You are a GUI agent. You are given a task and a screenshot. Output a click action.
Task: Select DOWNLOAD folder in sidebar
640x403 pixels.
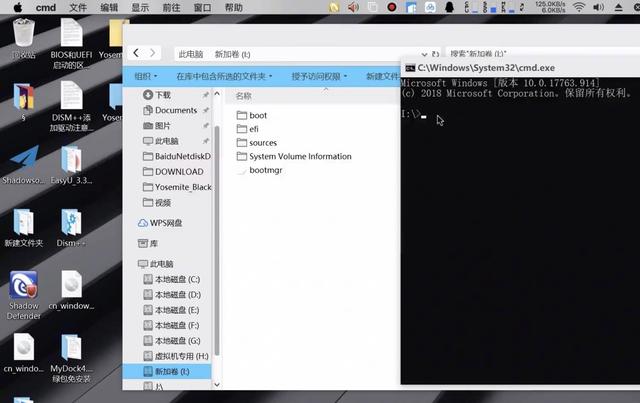tap(173, 172)
